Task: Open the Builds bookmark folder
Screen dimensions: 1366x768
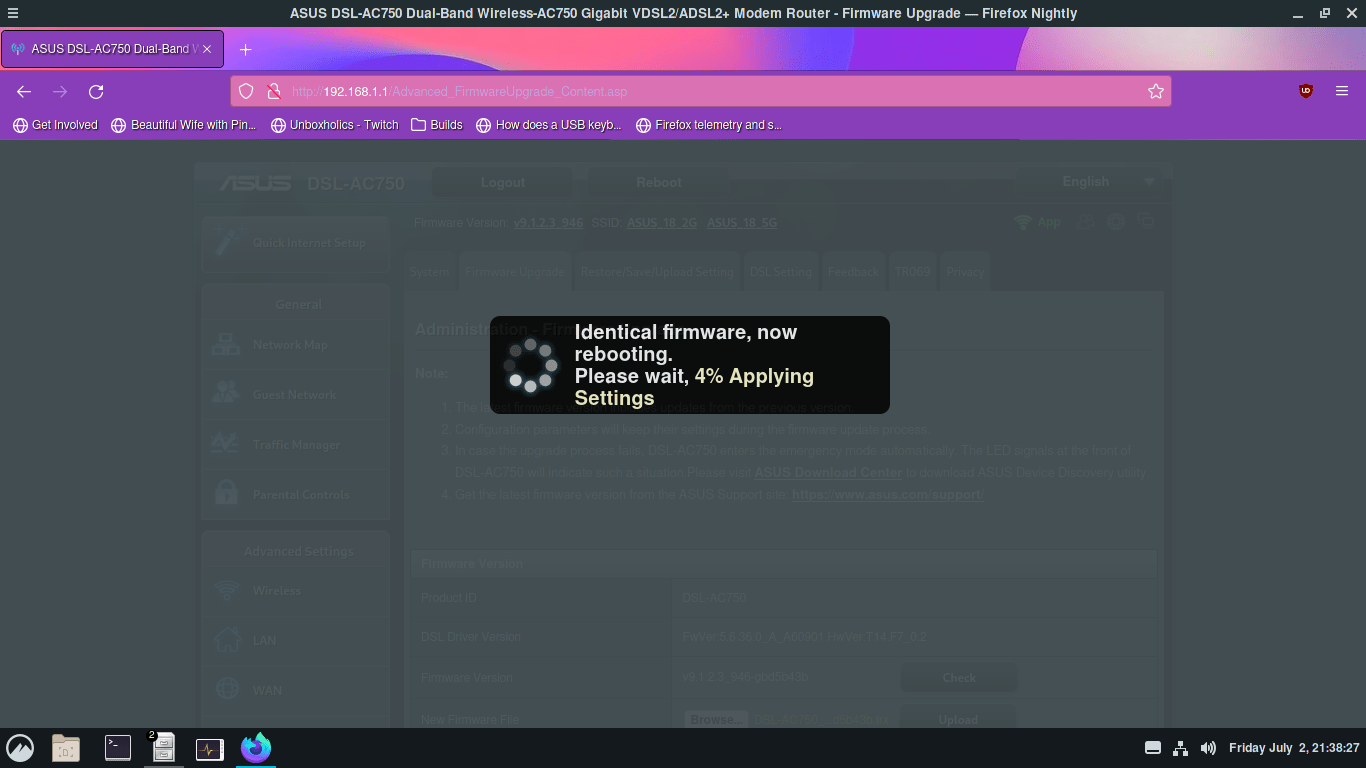Action: coord(437,125)
